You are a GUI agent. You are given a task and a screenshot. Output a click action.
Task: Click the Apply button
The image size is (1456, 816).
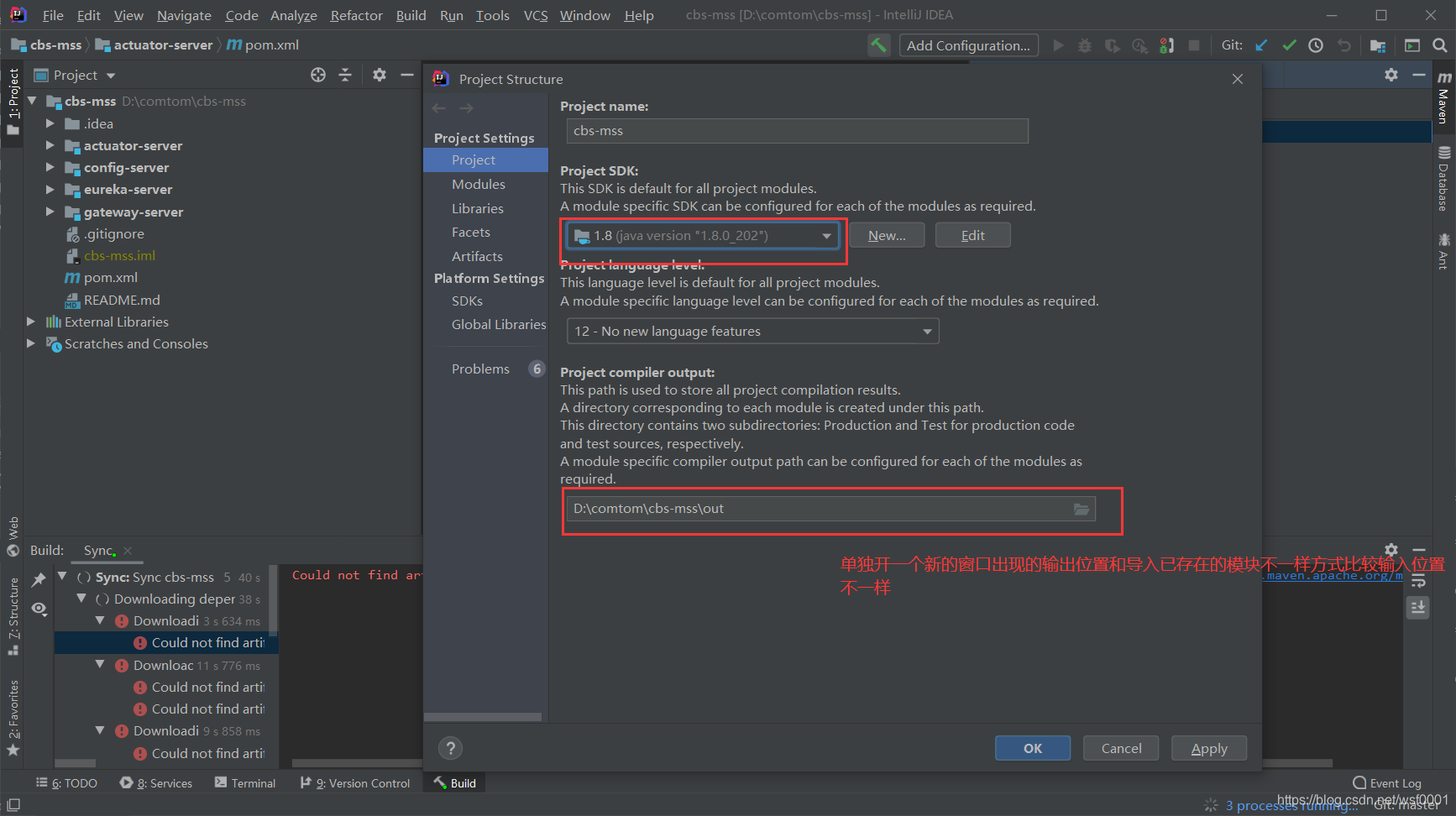pyautogui.click(x=1209, y=748)
